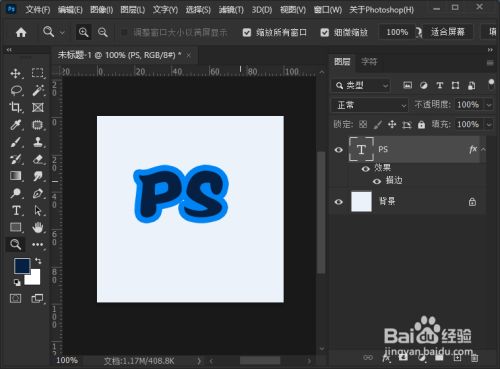Reset default foreground and background colors
Image resolution: width=500 pixels, height=369 pixels.
coord(17,283)
